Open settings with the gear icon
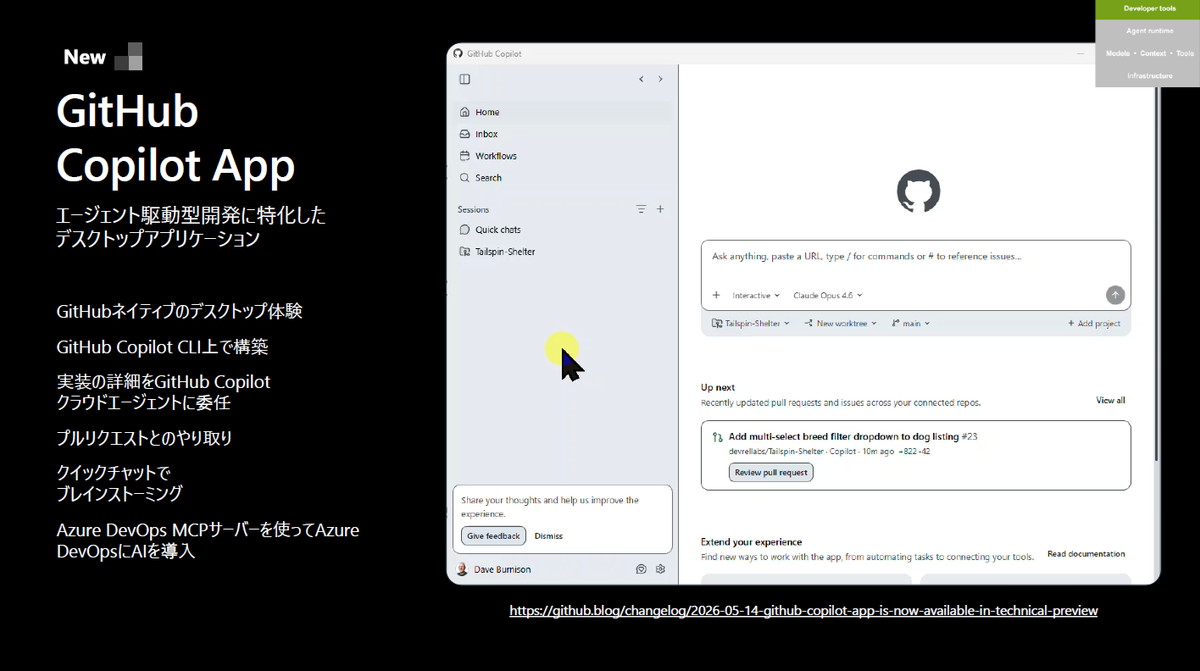Screen dimensions: 1200x671 coord(660,569)
